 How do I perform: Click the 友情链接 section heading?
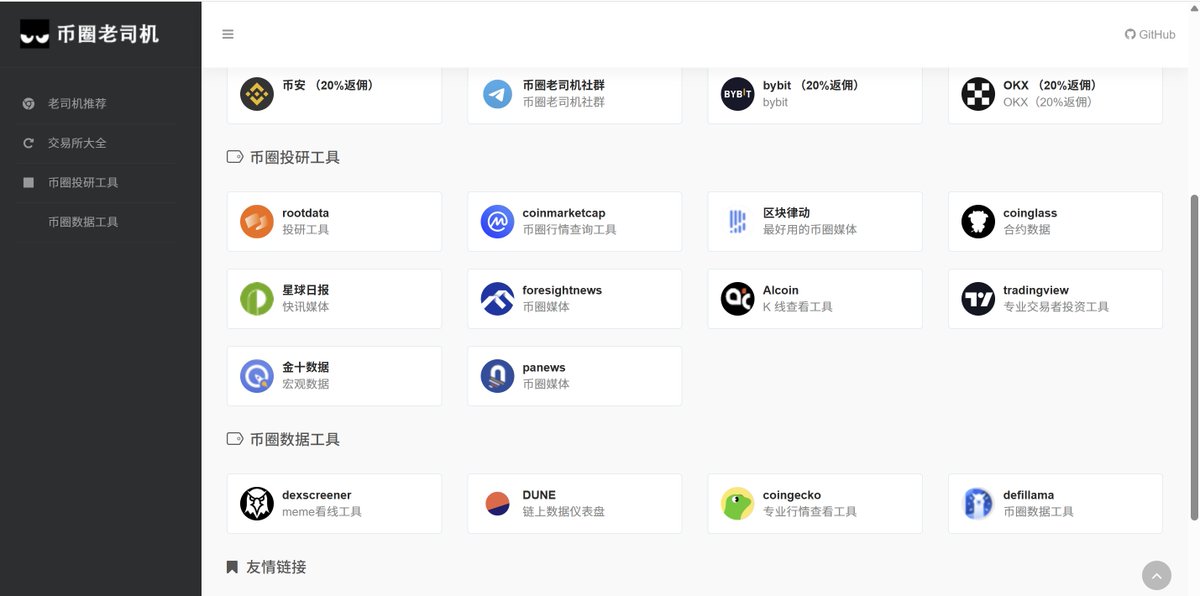pyautogui.click(x=276, y=567)
